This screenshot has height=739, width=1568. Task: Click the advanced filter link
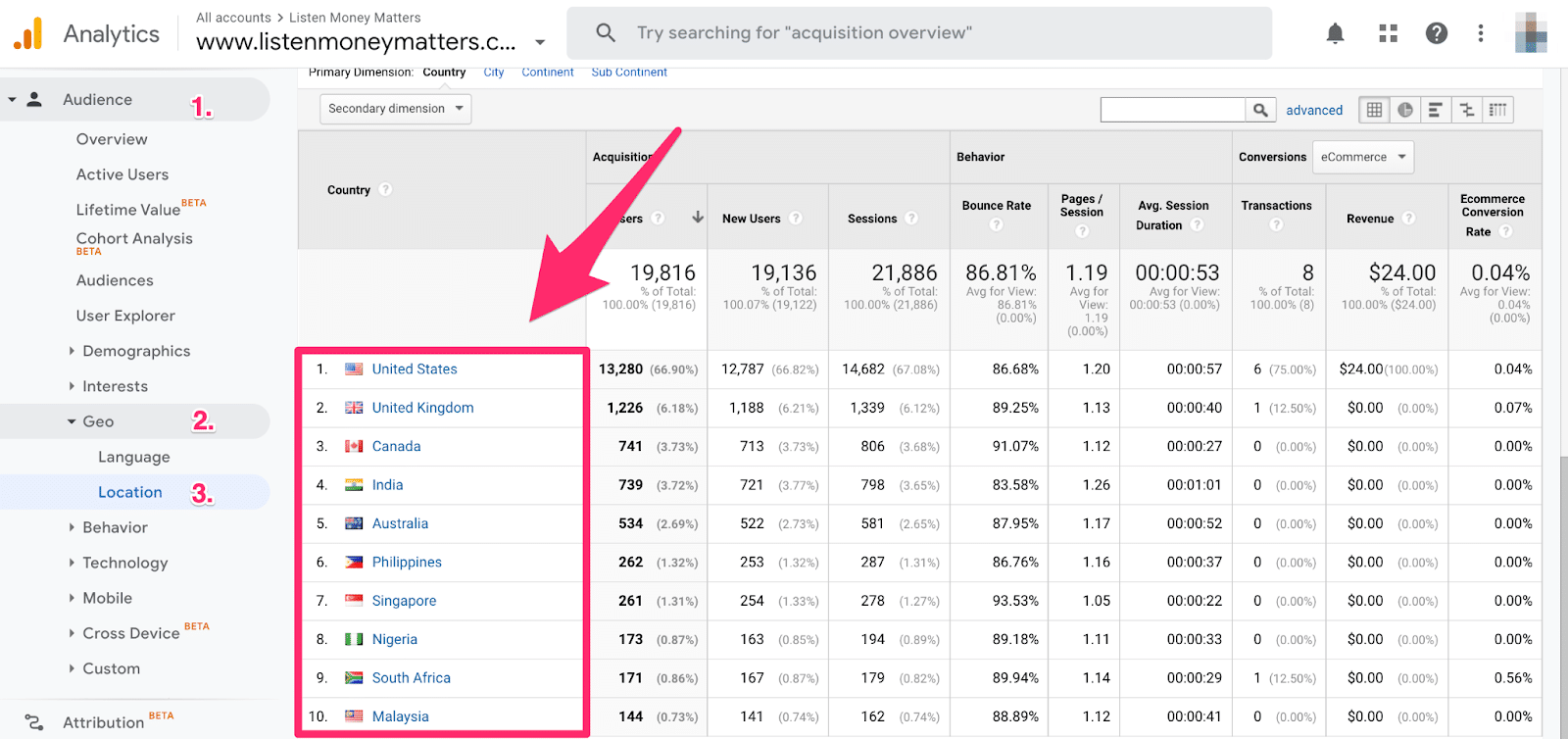click(1314, 110)
